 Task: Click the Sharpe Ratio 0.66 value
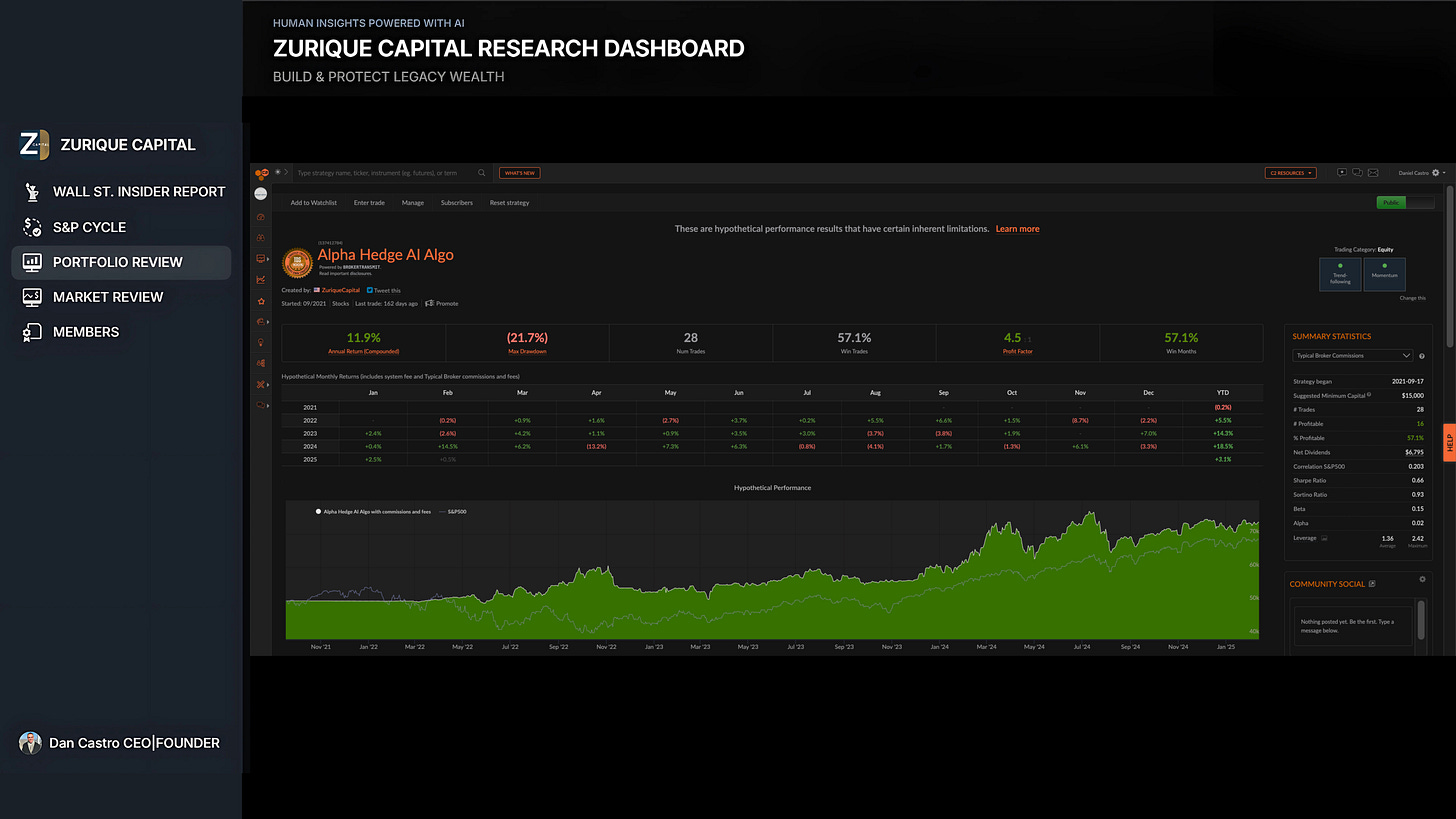1418,480
